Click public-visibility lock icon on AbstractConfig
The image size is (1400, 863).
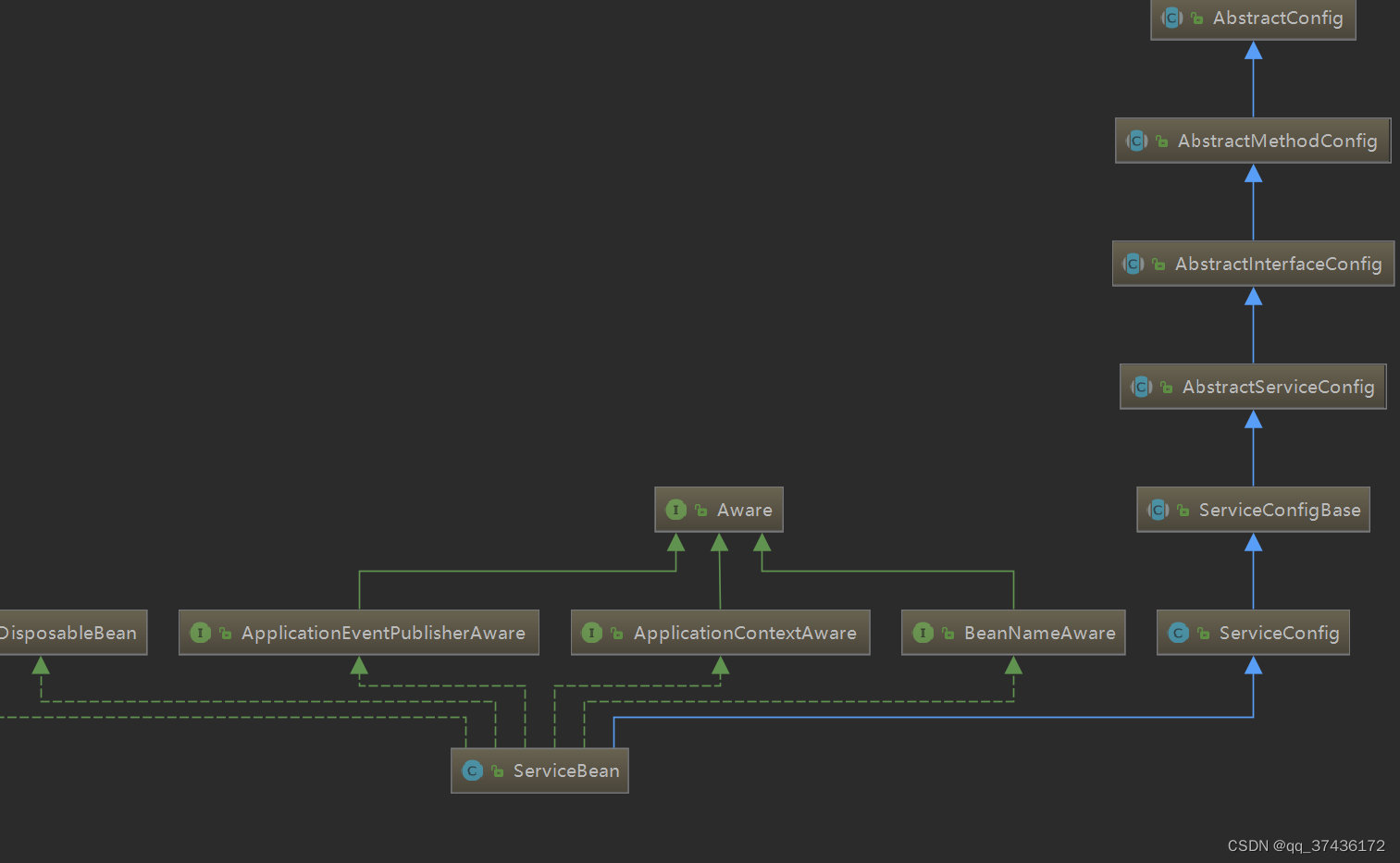coord(1197,18)
